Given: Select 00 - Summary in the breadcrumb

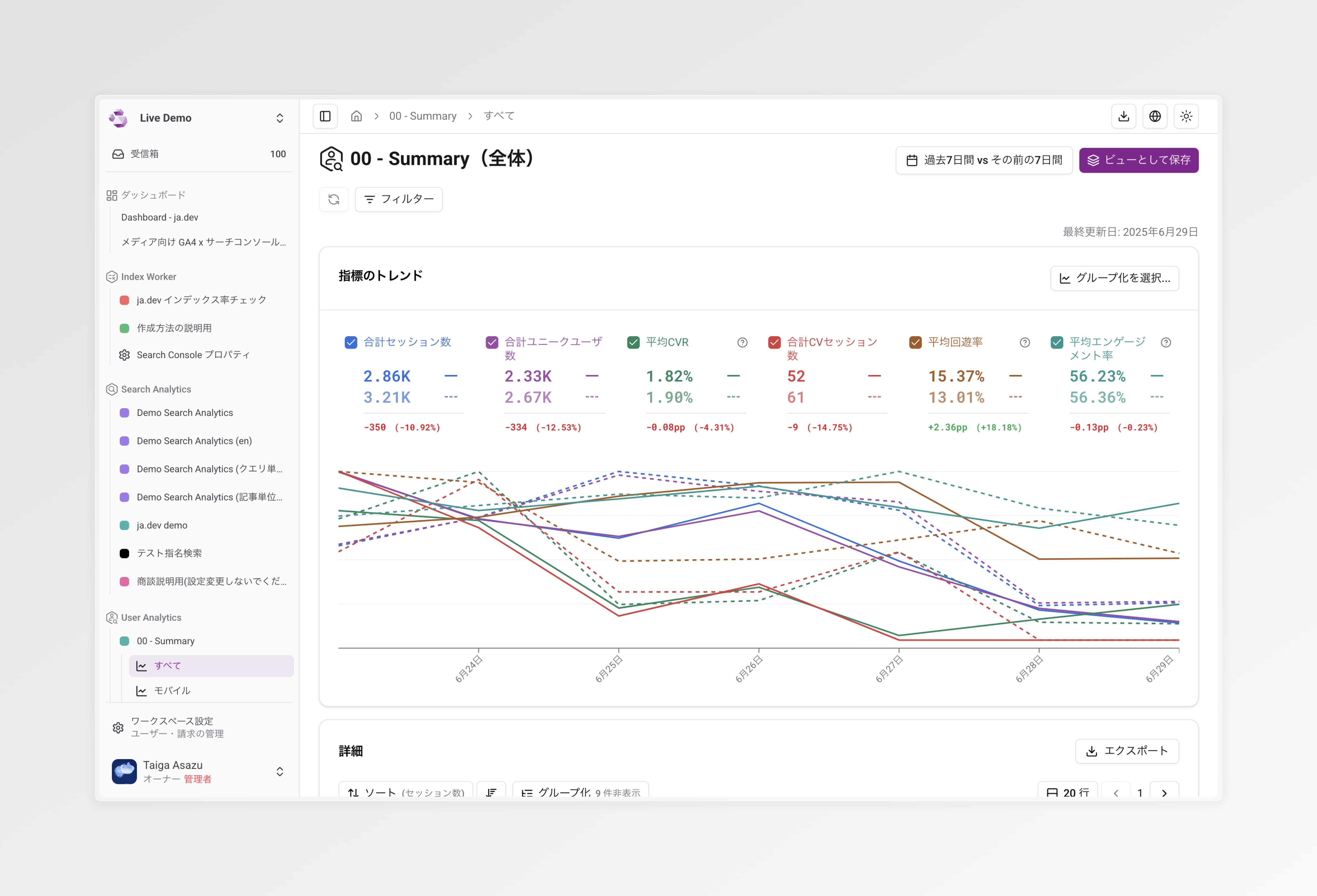Looking at the screenshot, I should coord(422,116).
